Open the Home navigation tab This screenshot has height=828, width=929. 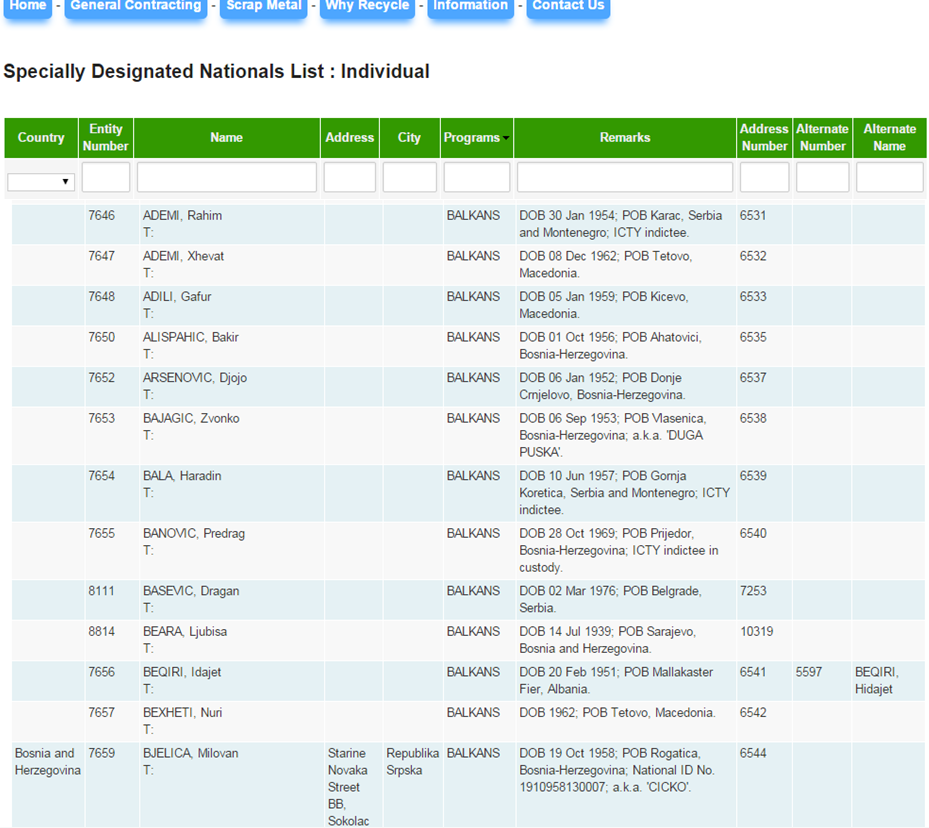[27, 7]
